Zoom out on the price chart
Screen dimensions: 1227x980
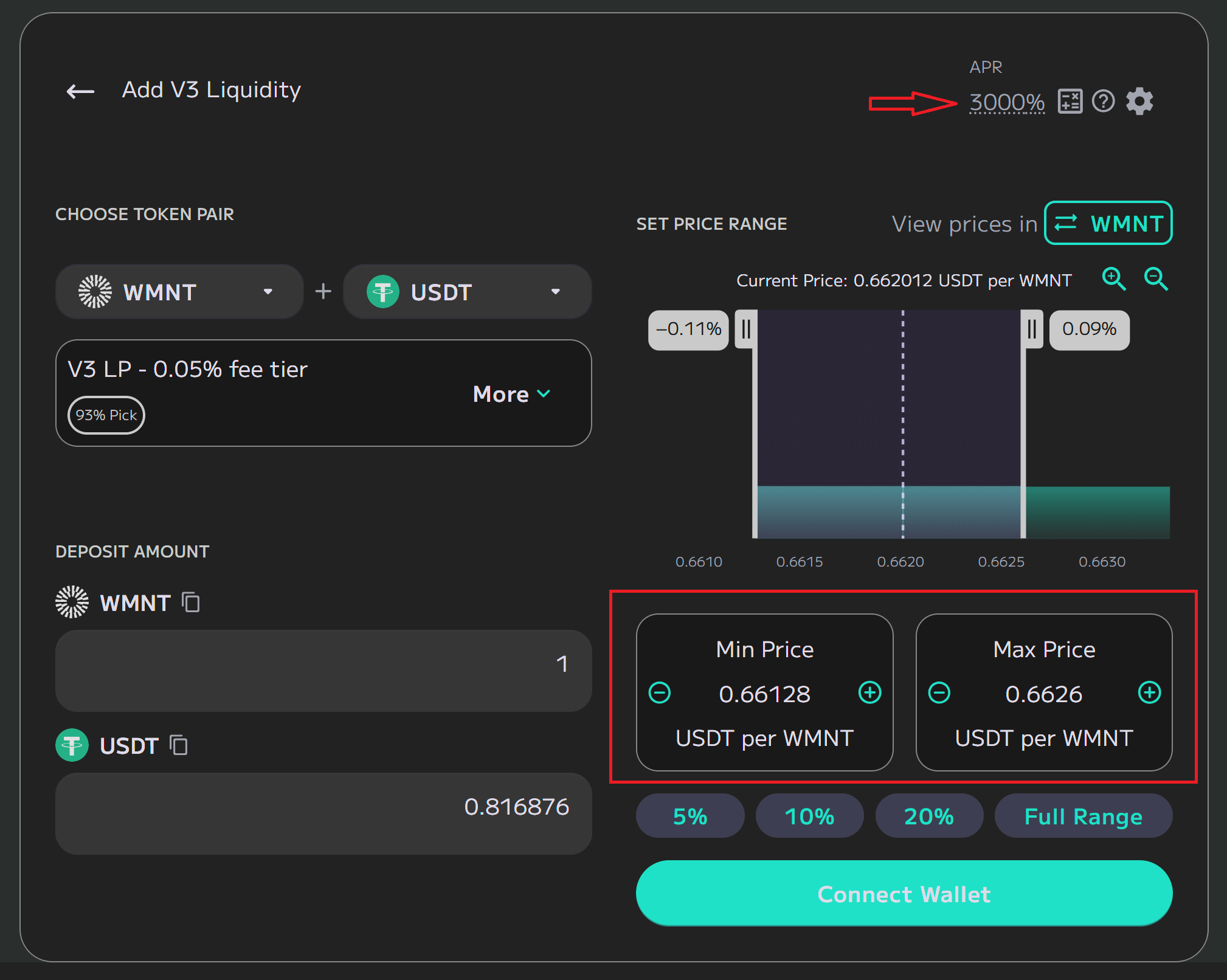pos(1155,279)
